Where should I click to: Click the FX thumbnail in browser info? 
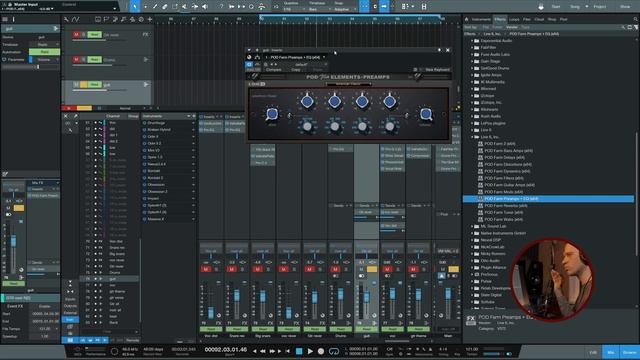pyautogui.click(x=471, y=320)
